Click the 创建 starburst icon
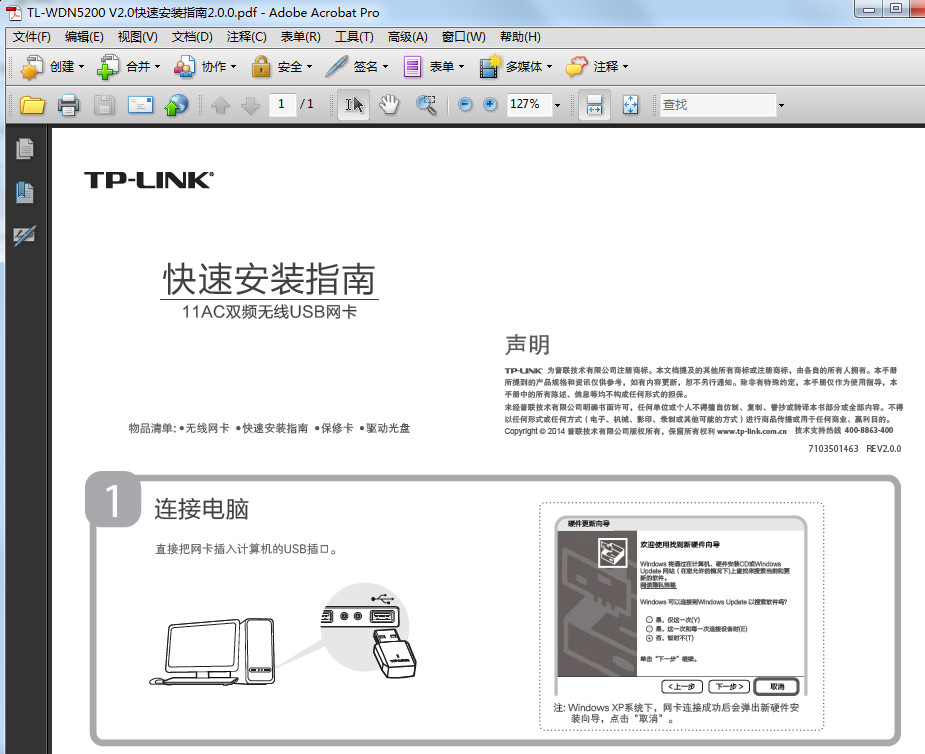 click(x=32, y=67)
